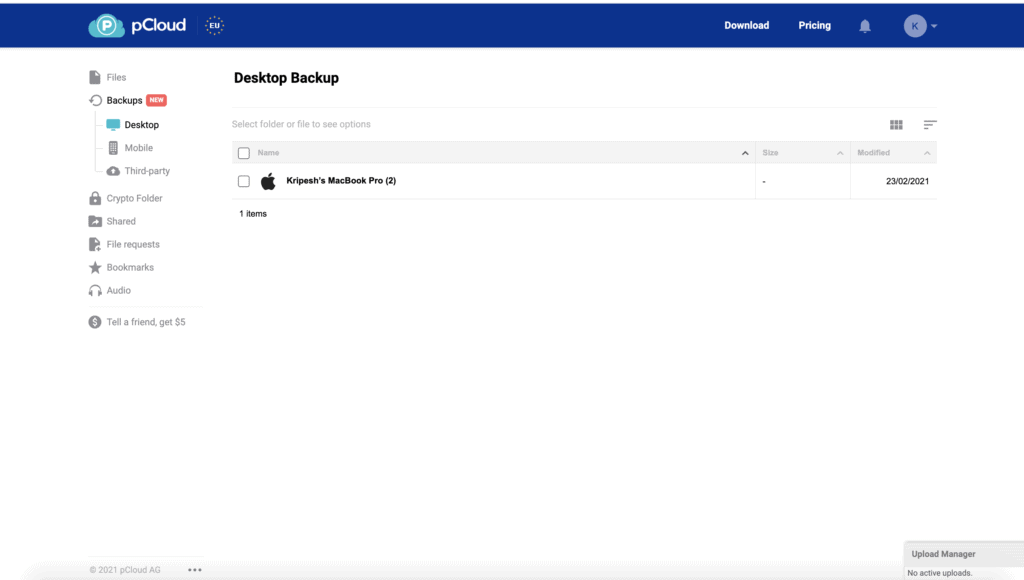View your Shared items
This screenshot has width=1024, height=580.
tap(118, 221)
